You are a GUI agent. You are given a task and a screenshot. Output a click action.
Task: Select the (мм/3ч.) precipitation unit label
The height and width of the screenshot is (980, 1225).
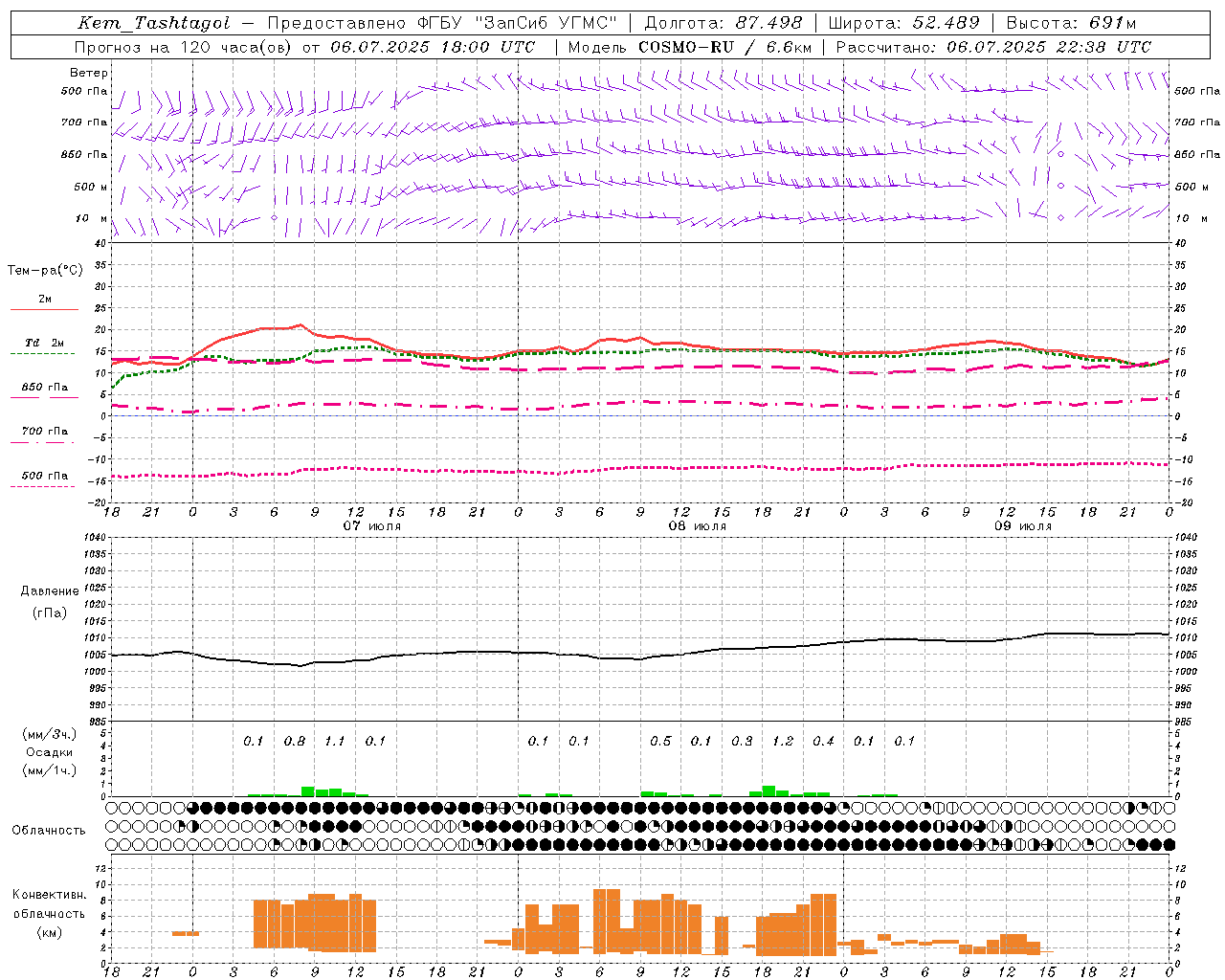(49, 734)
